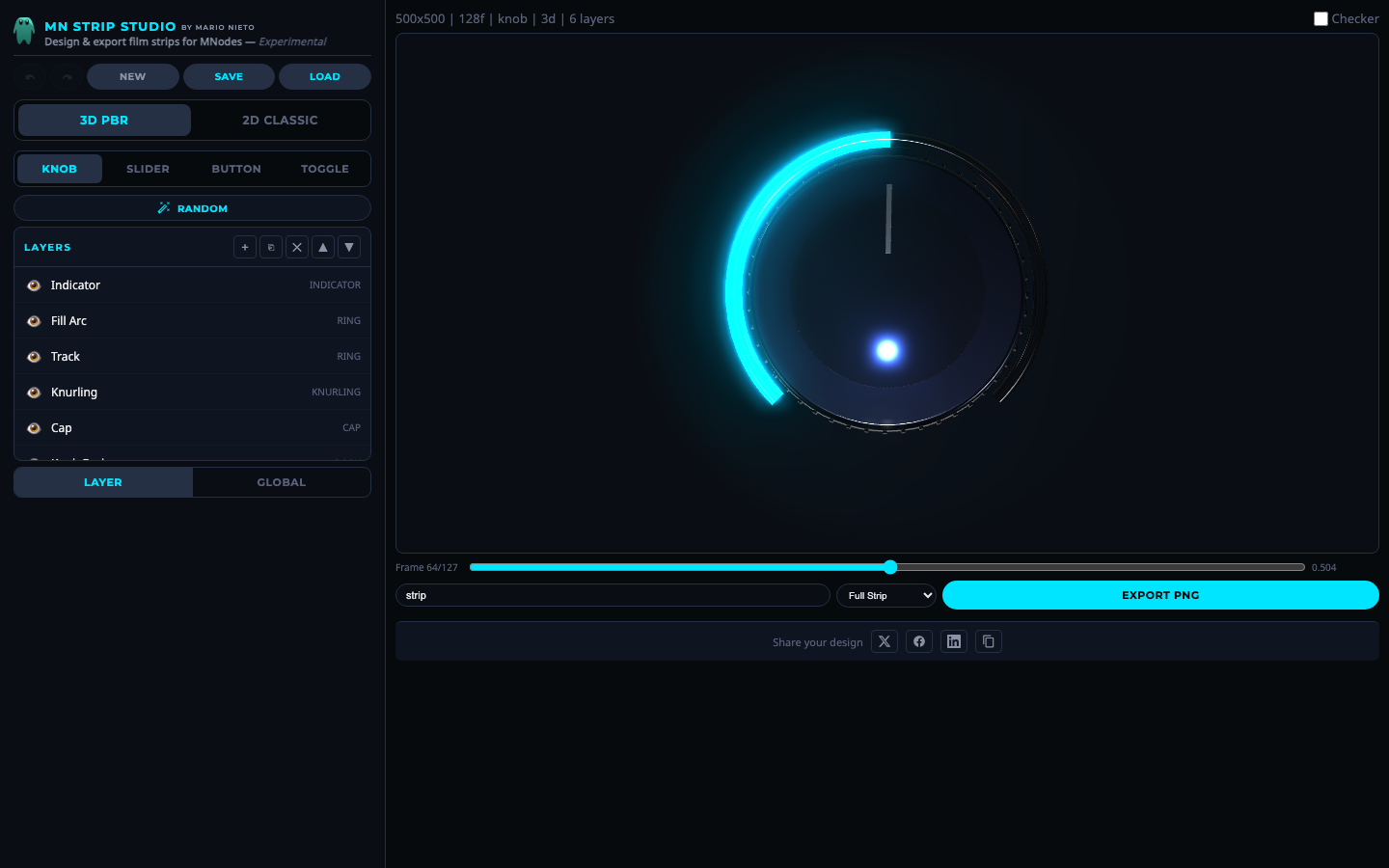
Task: Export the strip as PNG
Action: 1159,595
